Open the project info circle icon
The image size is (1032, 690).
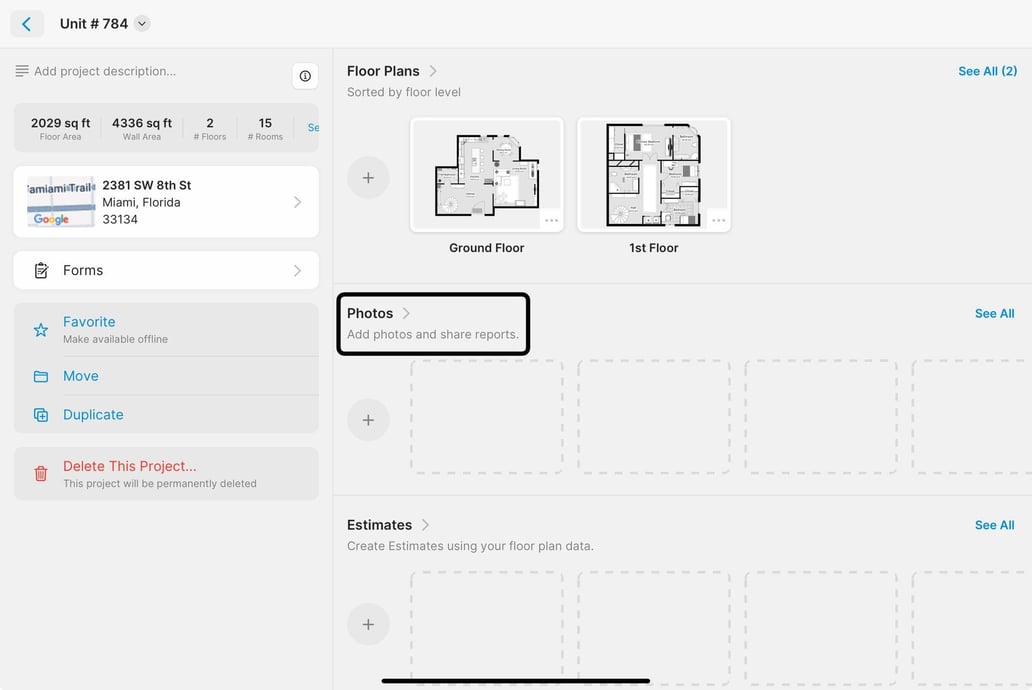(x=305, y=76)
